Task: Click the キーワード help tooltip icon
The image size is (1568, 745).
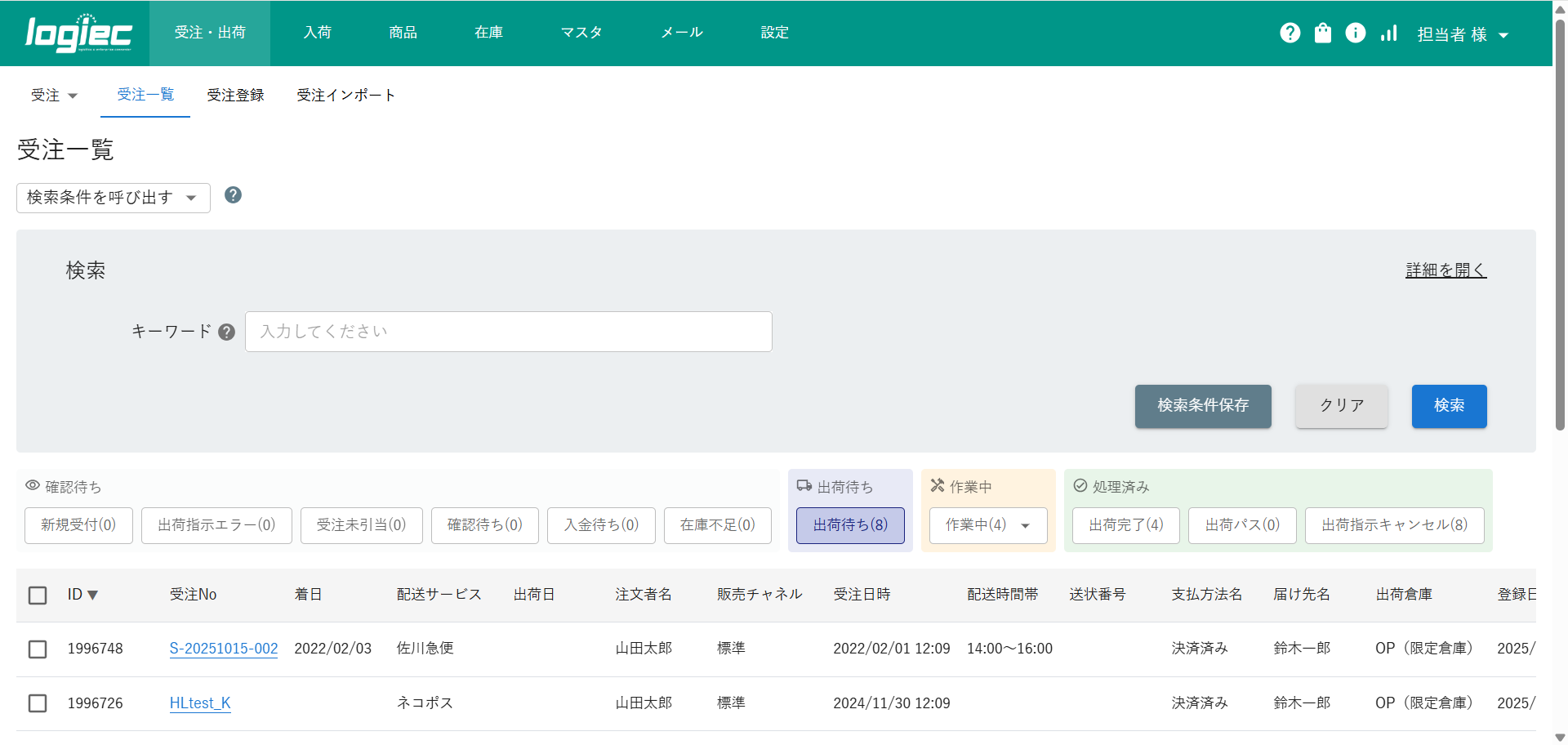Action: (x=227, y=332)
